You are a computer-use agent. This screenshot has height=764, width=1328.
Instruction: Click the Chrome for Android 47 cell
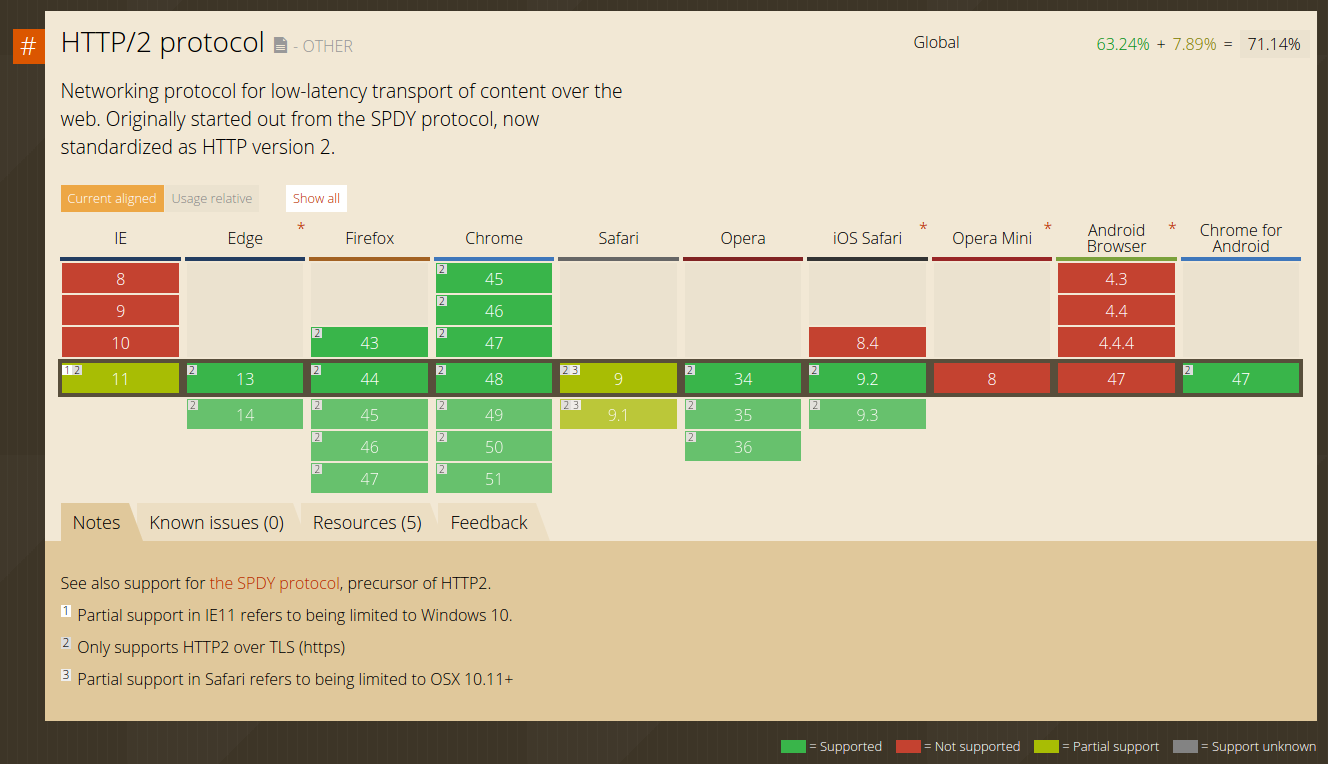pyautogui.click(x=1241, y=379)
